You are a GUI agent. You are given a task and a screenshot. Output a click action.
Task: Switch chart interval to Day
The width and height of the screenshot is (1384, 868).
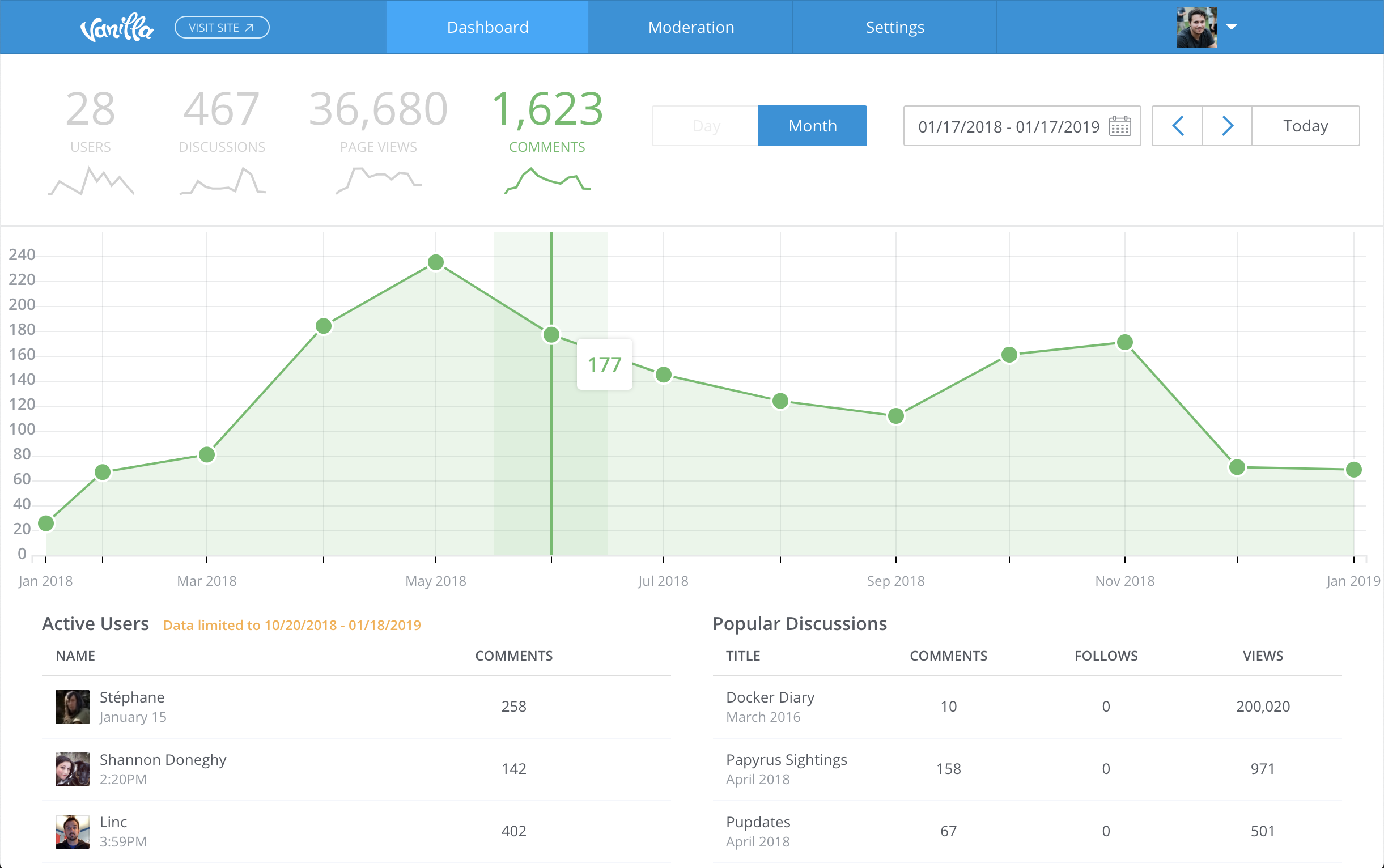coord(705,126)
